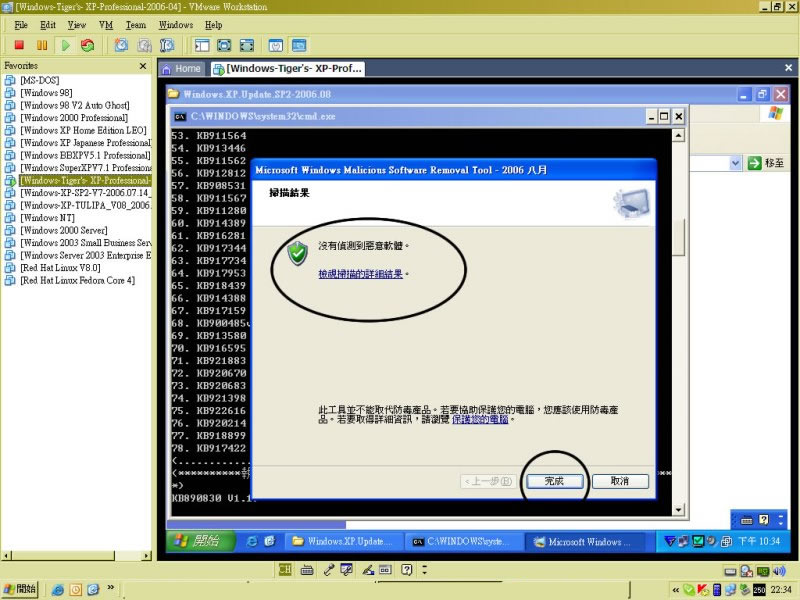Click guest 開始 Start button
The image size is (800, 600).
200,541
